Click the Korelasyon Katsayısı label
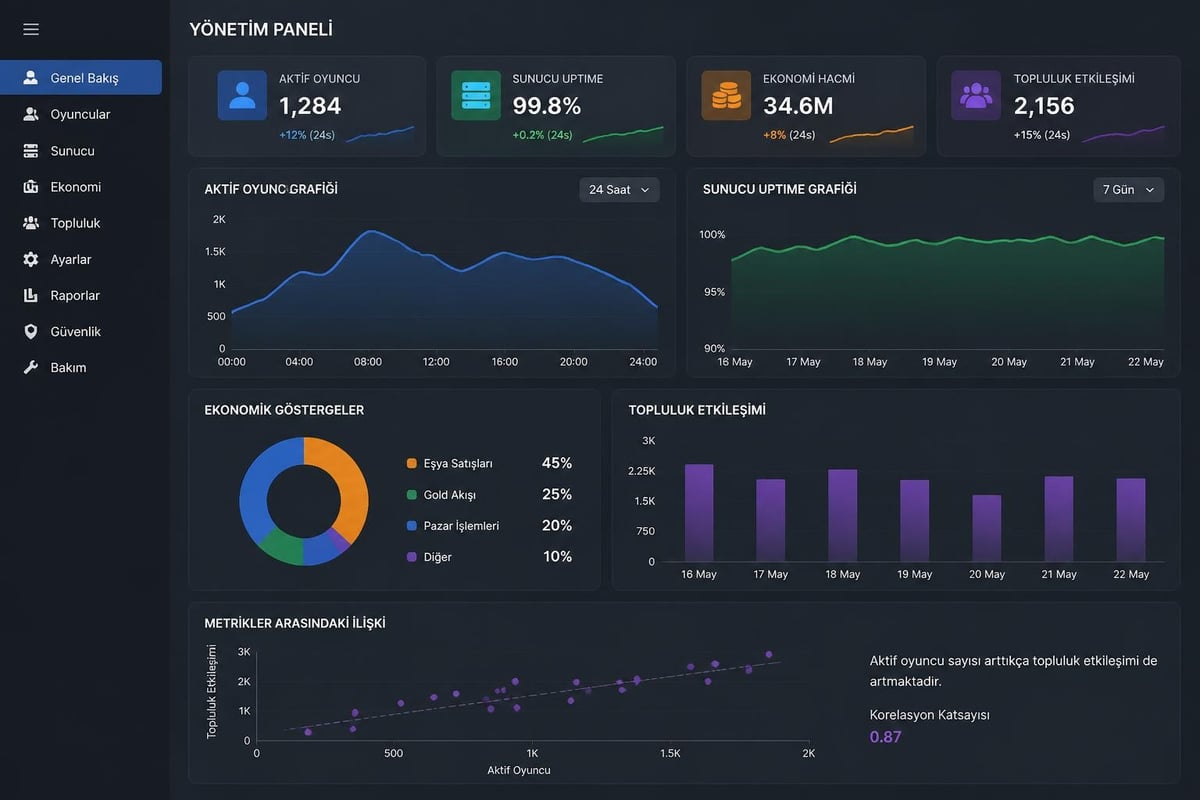 (x=929, y=715)
